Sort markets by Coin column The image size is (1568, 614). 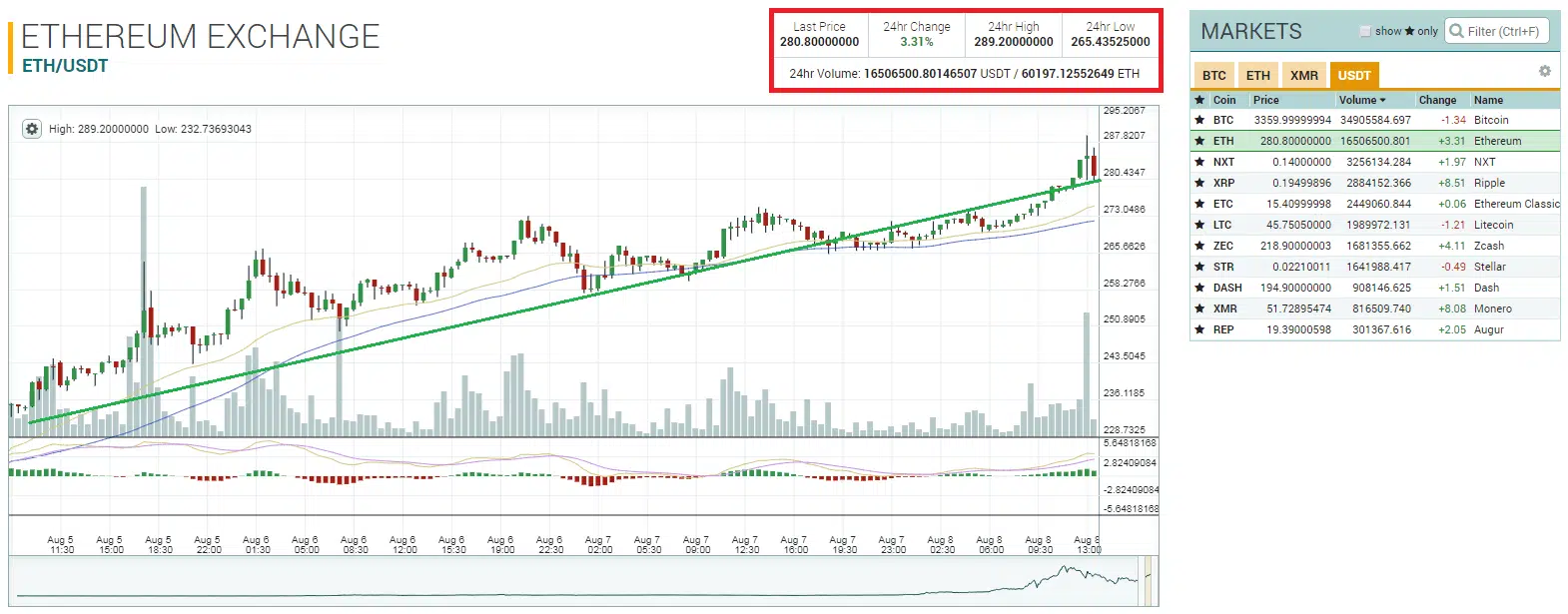(x=1224, y=100)
